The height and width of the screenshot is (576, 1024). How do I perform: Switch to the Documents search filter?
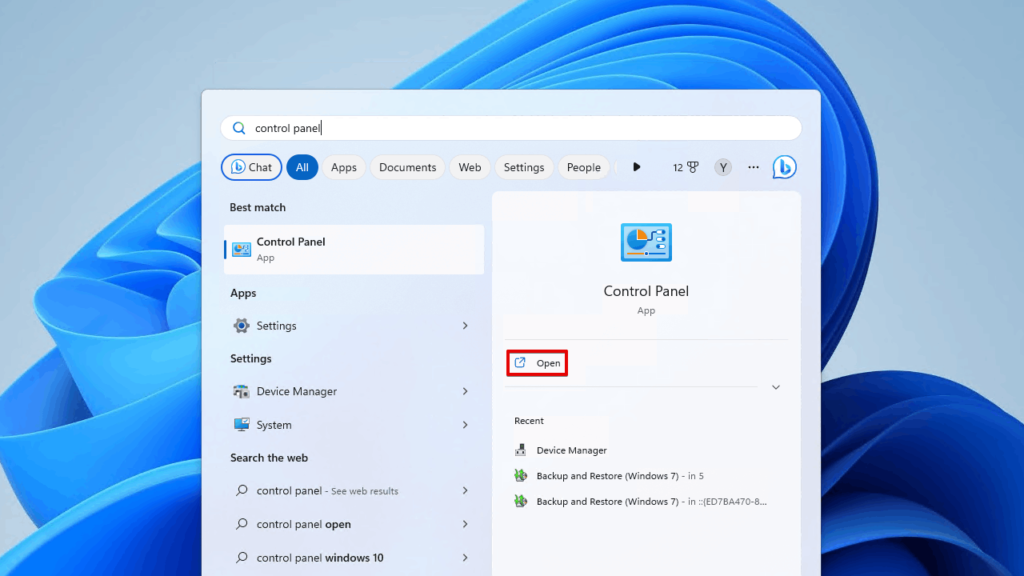point(407,167)
